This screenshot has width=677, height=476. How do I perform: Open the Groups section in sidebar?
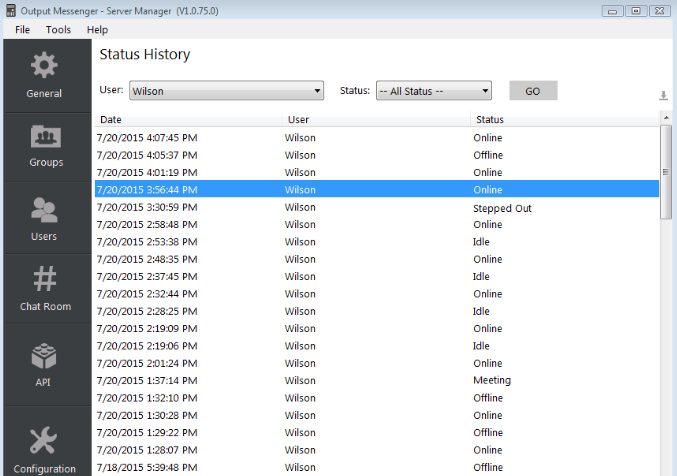pyautogui.click(x=46, y=147)
